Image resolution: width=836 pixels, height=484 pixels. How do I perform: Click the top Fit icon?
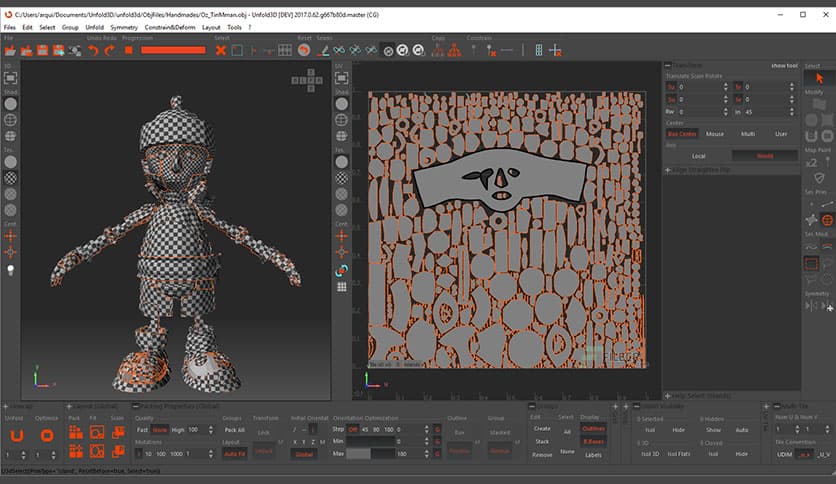[x=97, y=432]
